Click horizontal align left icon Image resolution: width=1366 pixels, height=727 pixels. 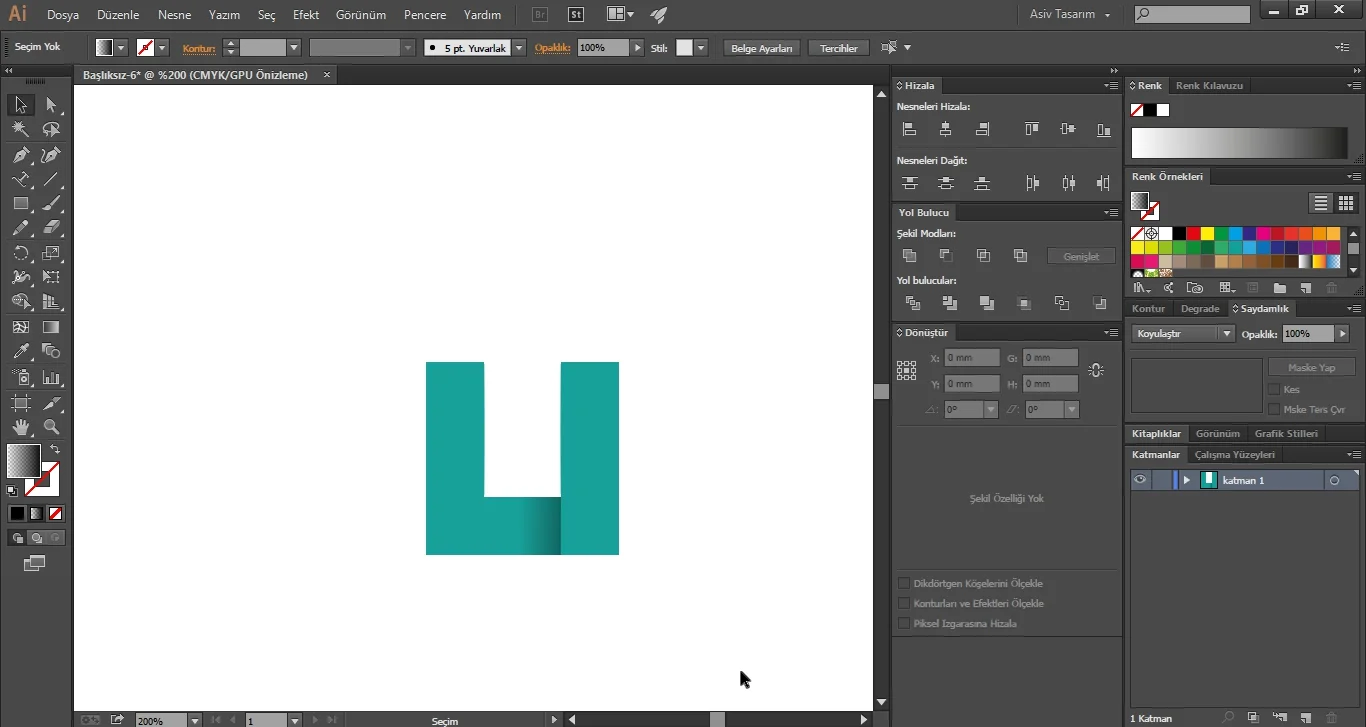[x=909, y=129]
